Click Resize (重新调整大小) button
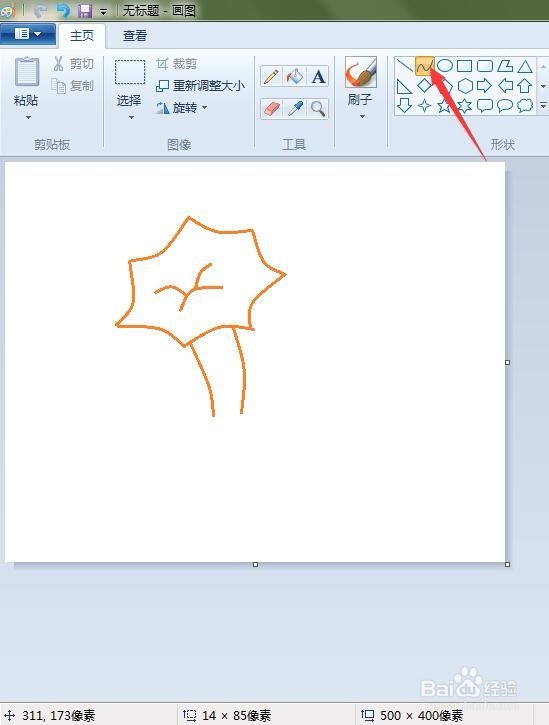The width and height of the screenshot is (549, 725). pyautogui.click(x=201, y=86)
